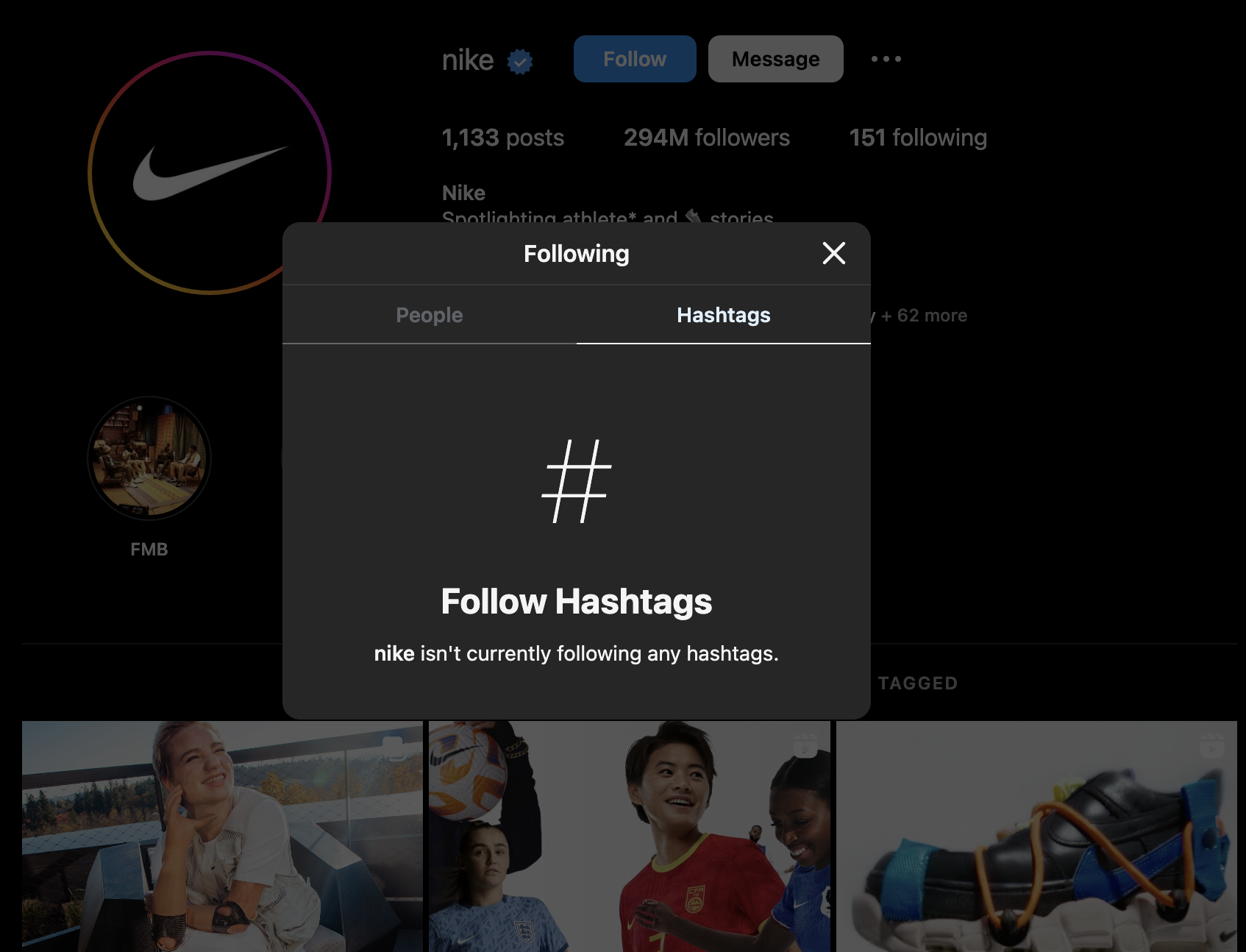Click the reel icon on the sneaker post

(x=1211, y=745)
